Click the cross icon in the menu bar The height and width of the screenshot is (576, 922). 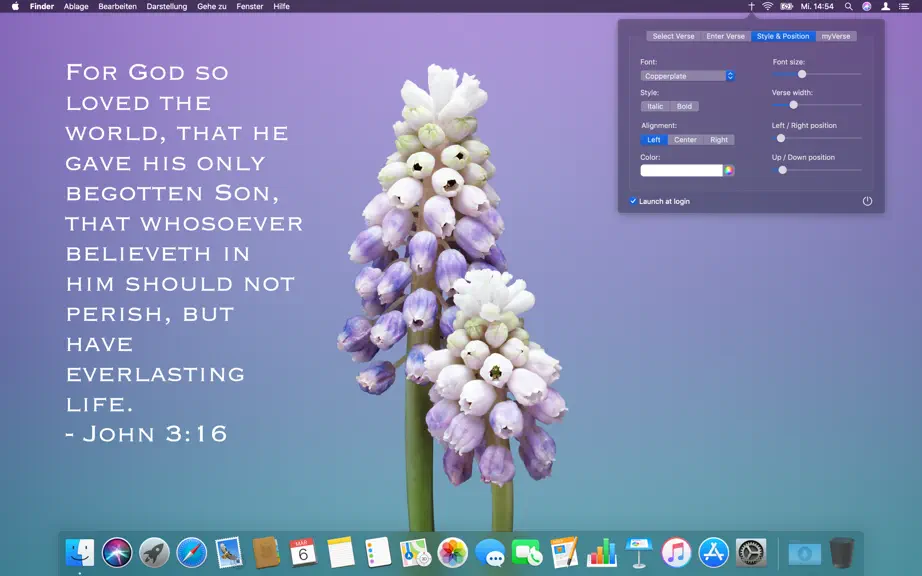click(x=751, y=6)
